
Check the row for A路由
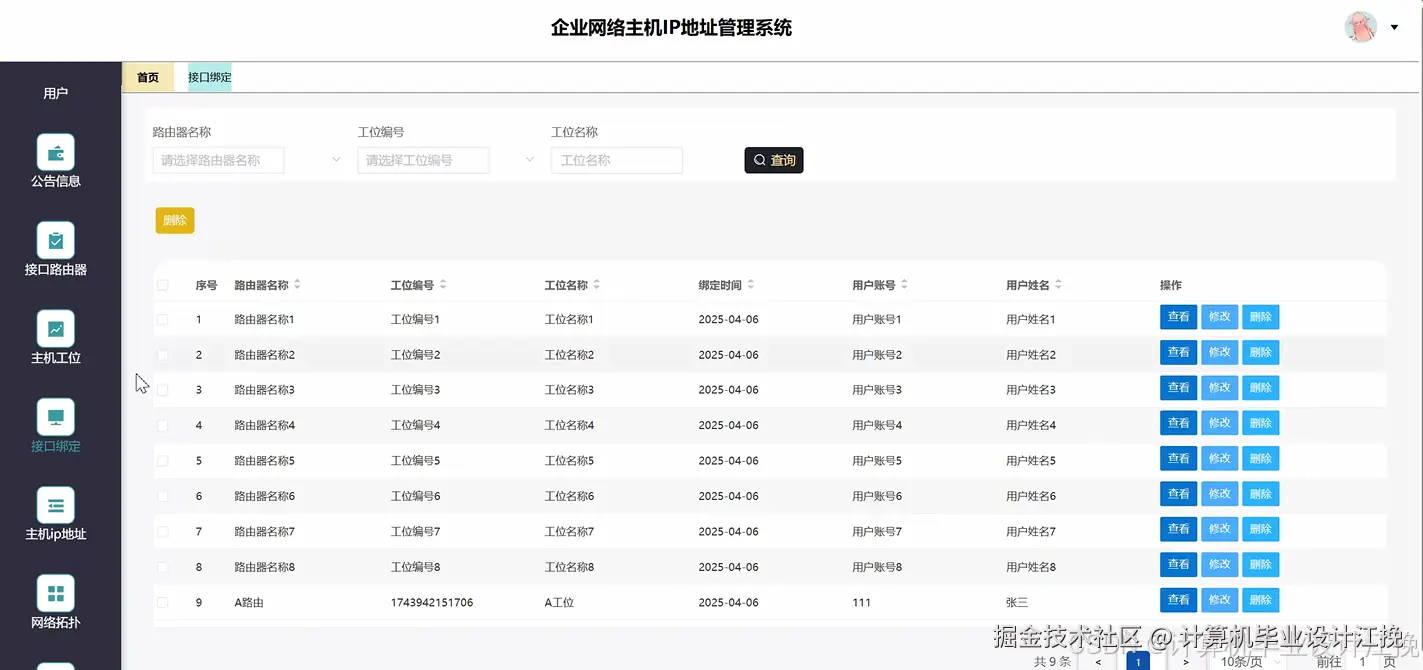[x=163, y=603]
